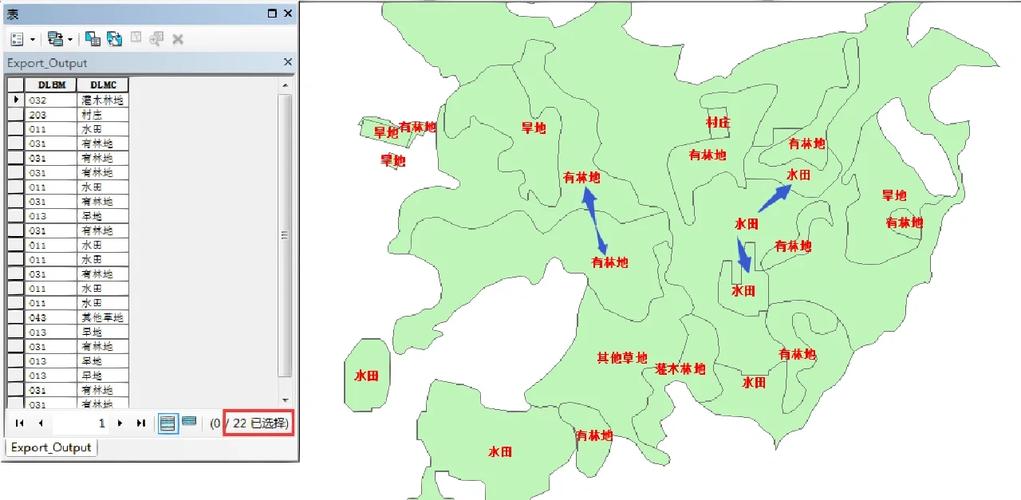Show selected records view button
Viewport: 1021px width, 500px height.
tap(189, 423)
